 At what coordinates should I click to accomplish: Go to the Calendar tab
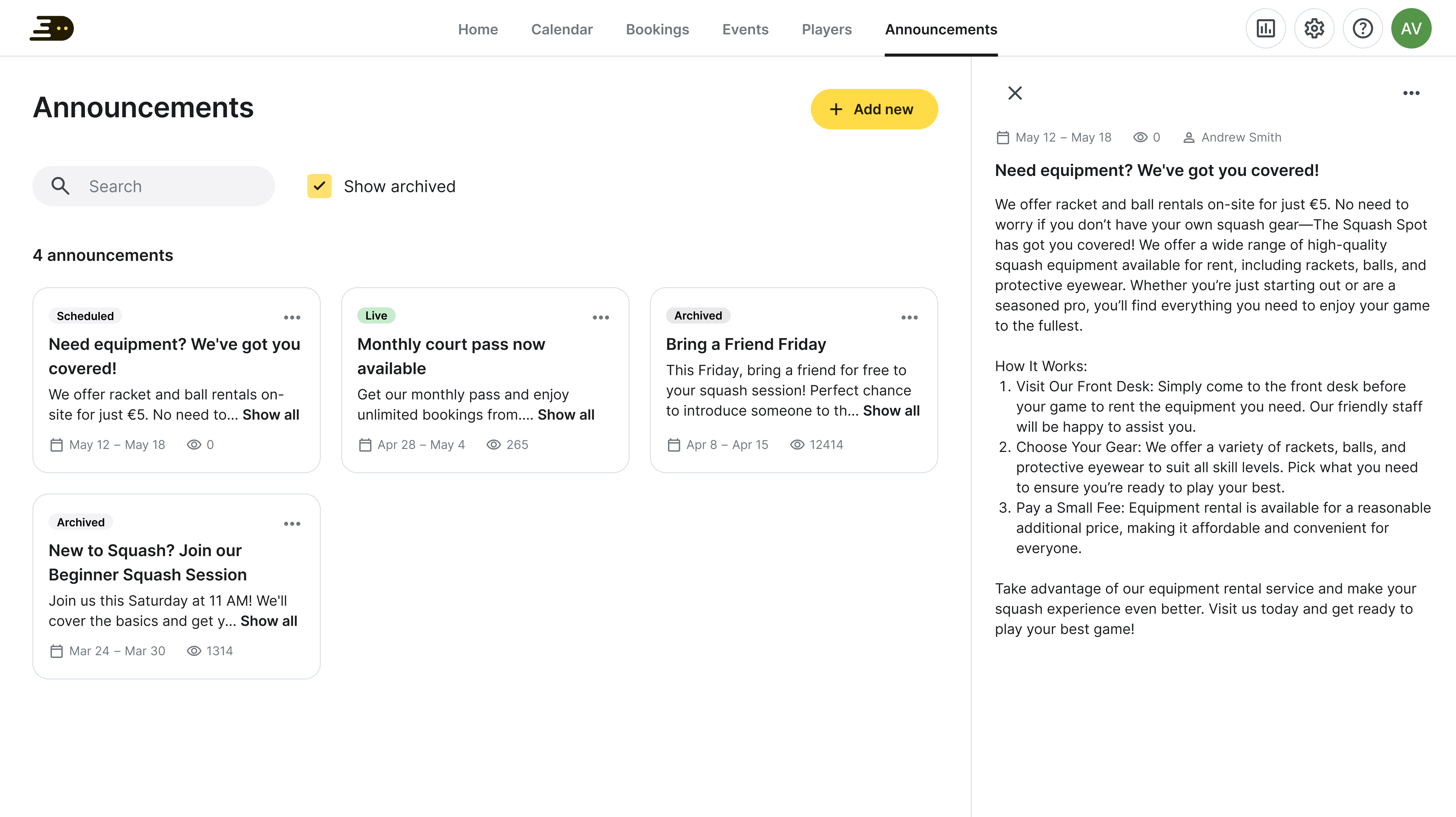(x=562, y=29)
